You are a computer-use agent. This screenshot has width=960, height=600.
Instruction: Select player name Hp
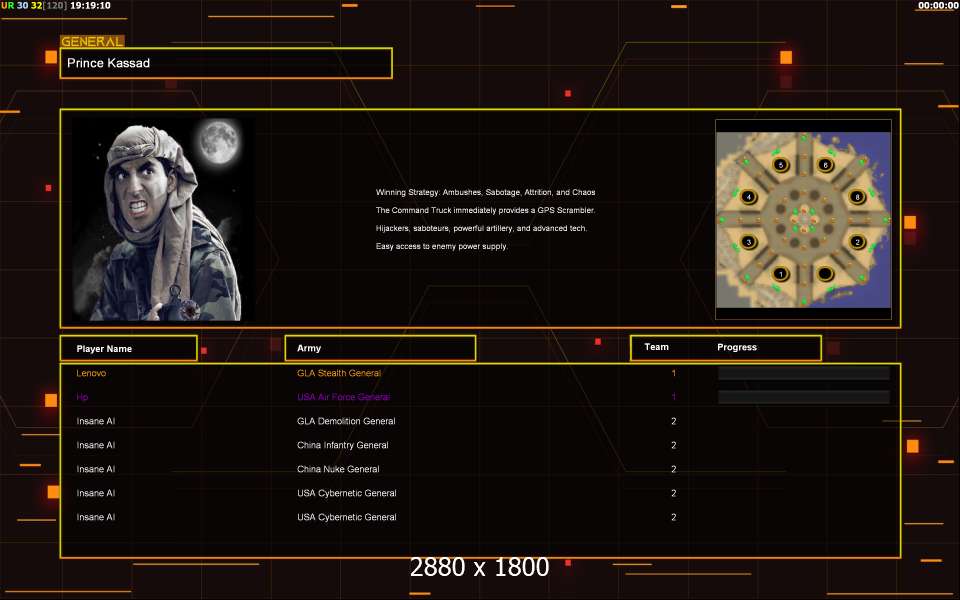[82, 397]
